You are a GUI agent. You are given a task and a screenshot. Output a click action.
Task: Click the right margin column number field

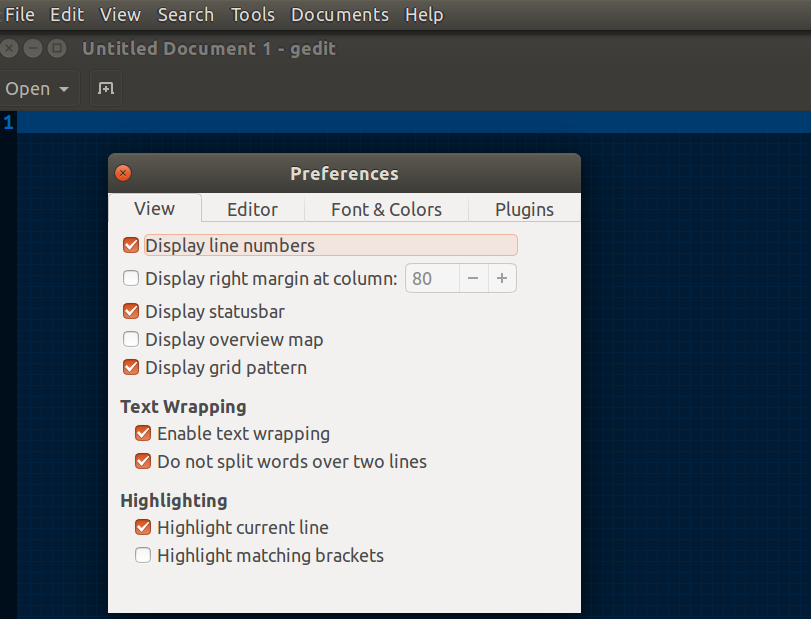432,278
